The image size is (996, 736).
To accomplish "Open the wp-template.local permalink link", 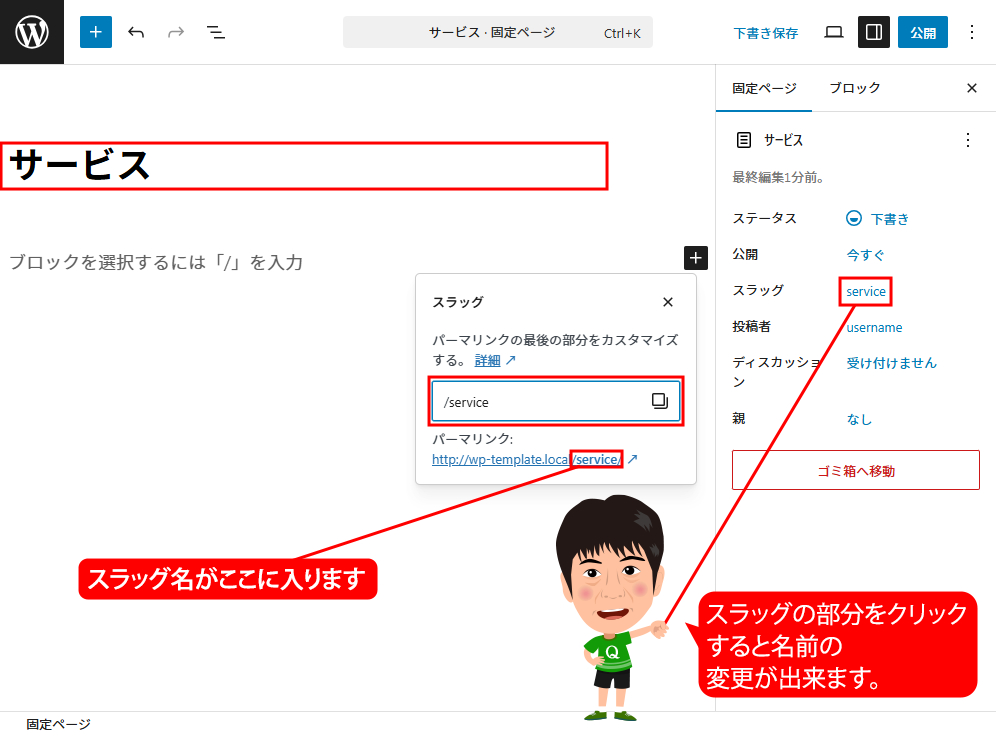I will [526, 460].
